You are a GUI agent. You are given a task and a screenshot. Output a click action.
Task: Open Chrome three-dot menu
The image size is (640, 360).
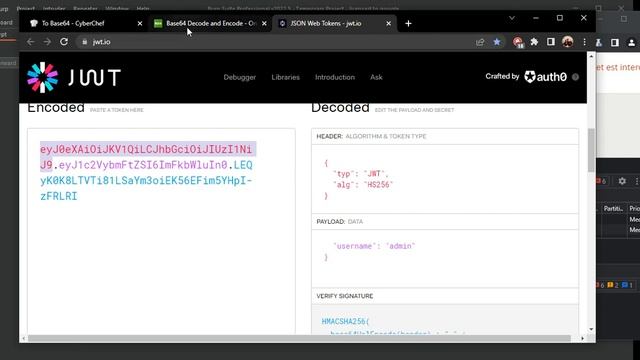tap(584, 42)
